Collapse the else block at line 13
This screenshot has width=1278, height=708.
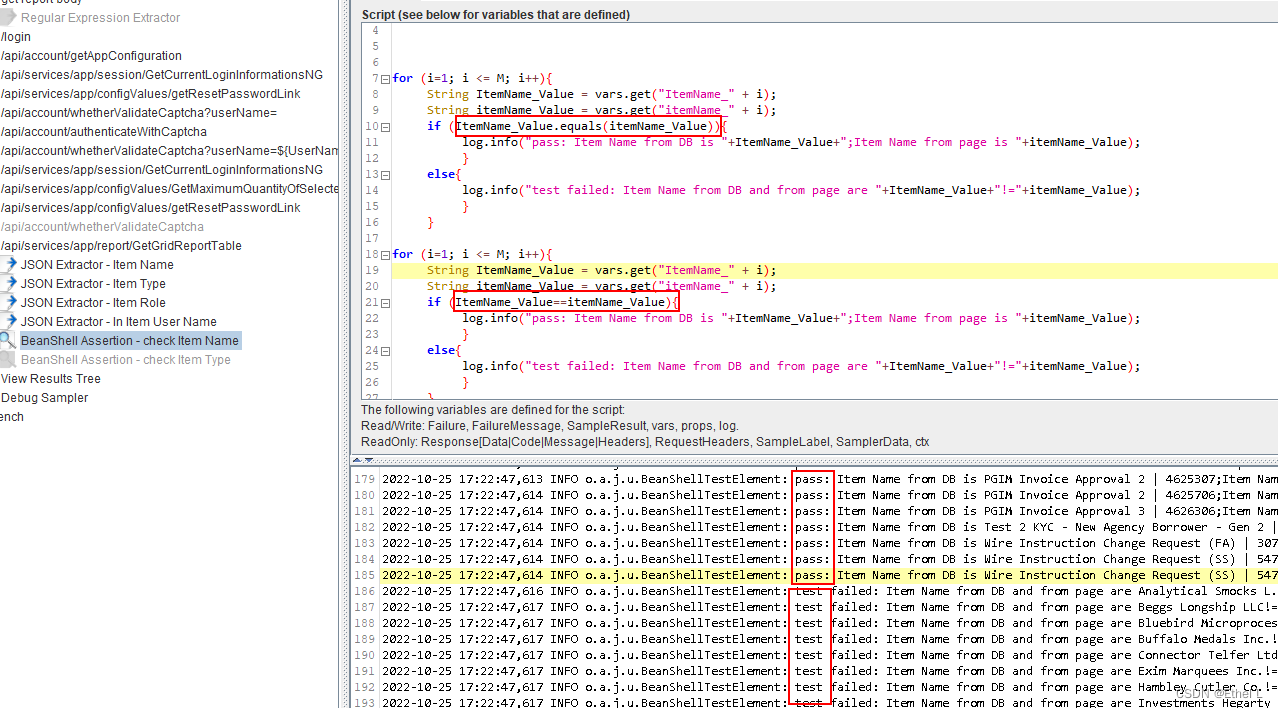point(385,174)
